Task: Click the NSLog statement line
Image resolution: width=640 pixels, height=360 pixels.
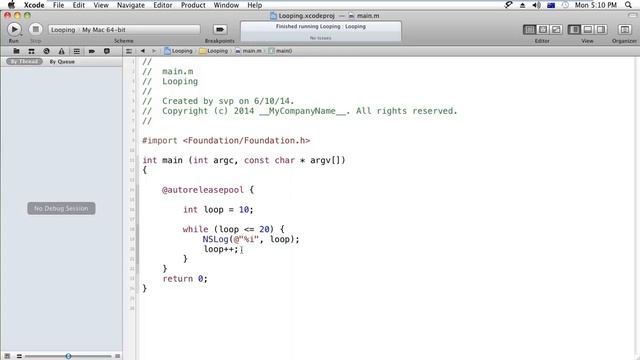Action: pos(251,239)
